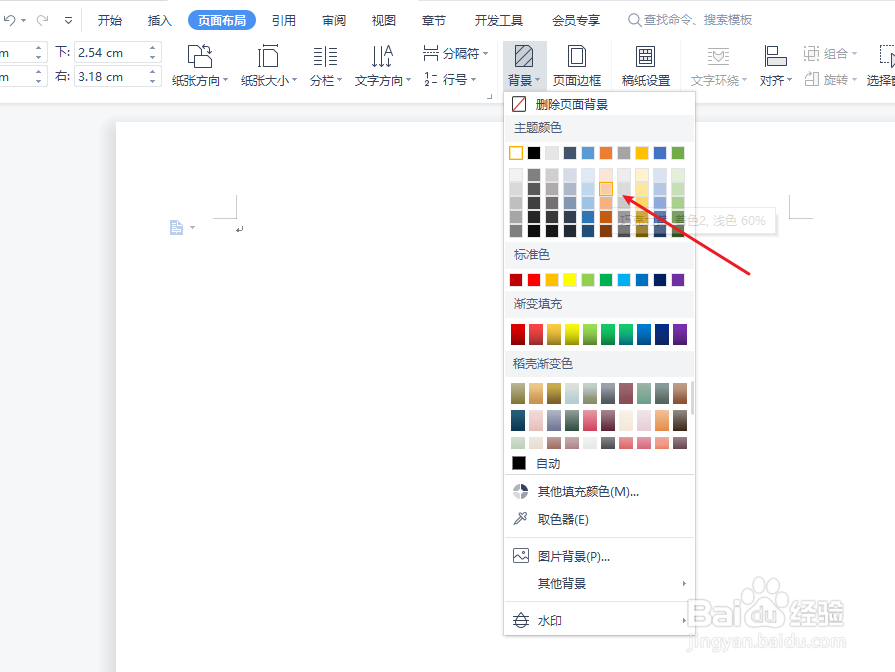Choose 图片背景(P)... picture background
Screen dimensions: 895x672
[x=599, y=556]
